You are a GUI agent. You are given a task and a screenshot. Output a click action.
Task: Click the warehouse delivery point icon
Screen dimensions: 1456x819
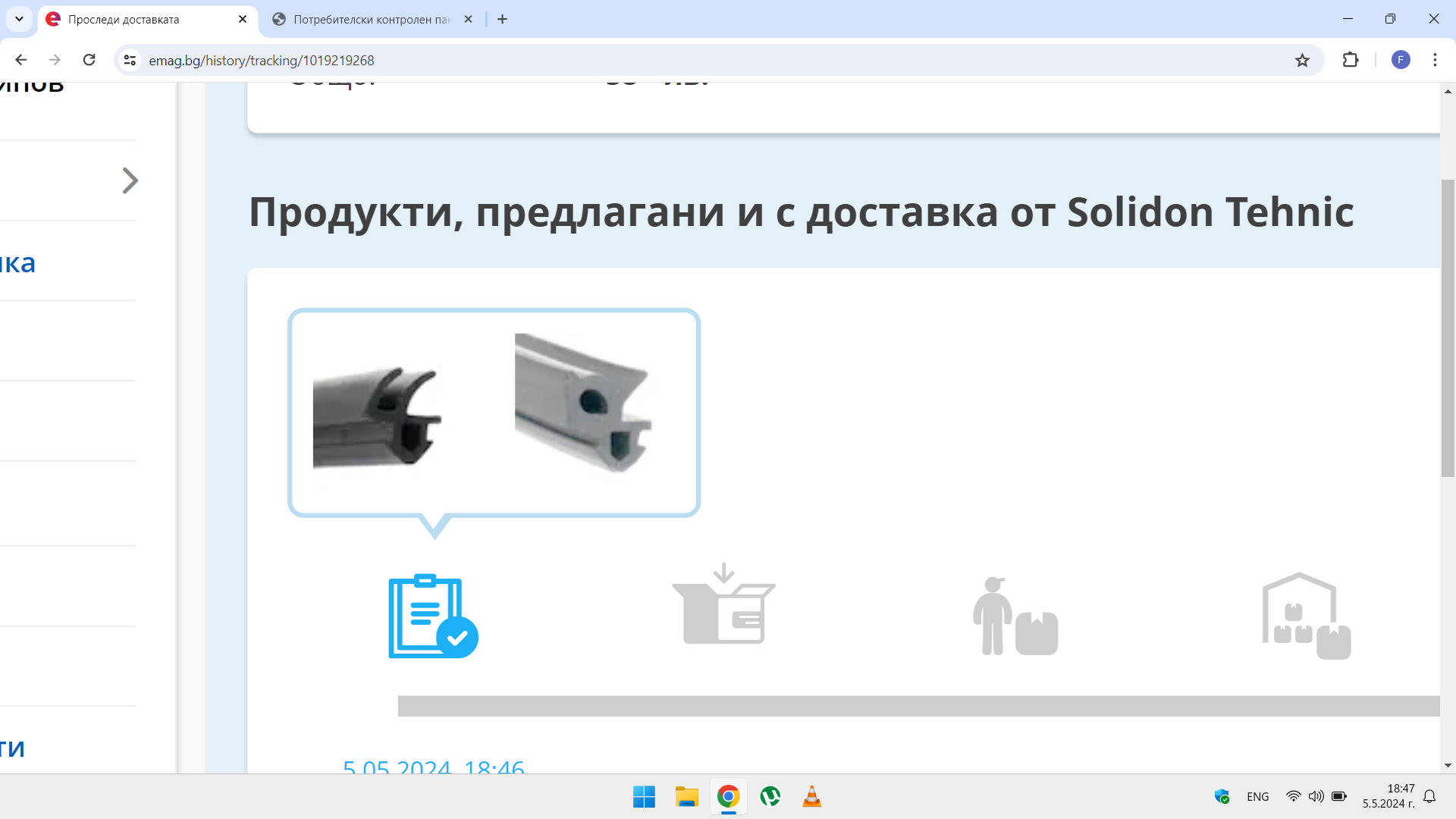coord(1306,616)
